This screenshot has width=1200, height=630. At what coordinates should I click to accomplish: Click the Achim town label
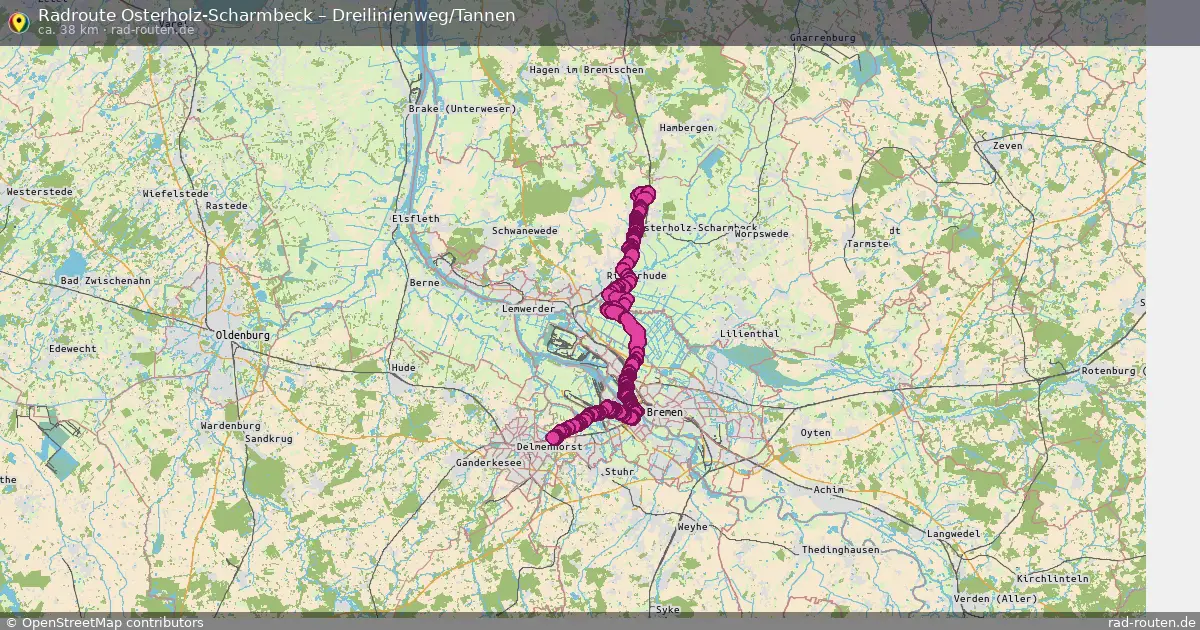(829, 490)
